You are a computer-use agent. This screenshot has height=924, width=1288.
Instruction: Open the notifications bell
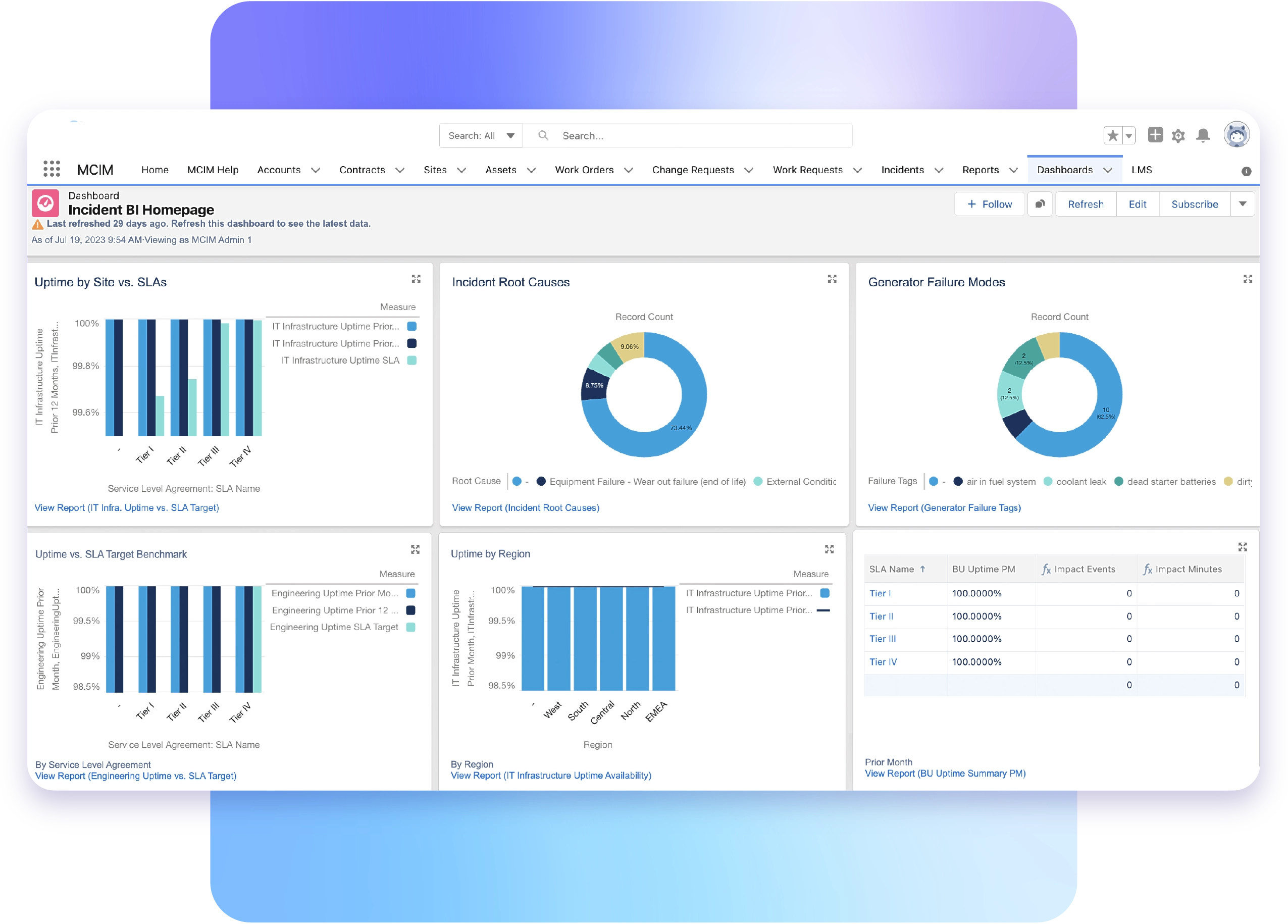coord(1202,135)
